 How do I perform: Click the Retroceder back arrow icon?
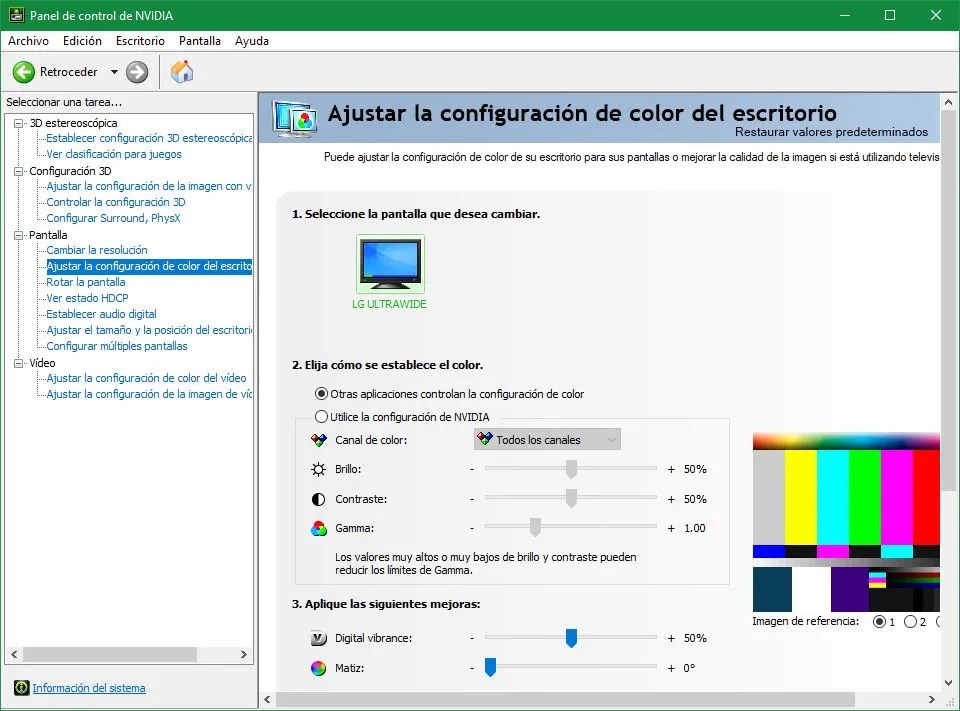tap(22, 71)
